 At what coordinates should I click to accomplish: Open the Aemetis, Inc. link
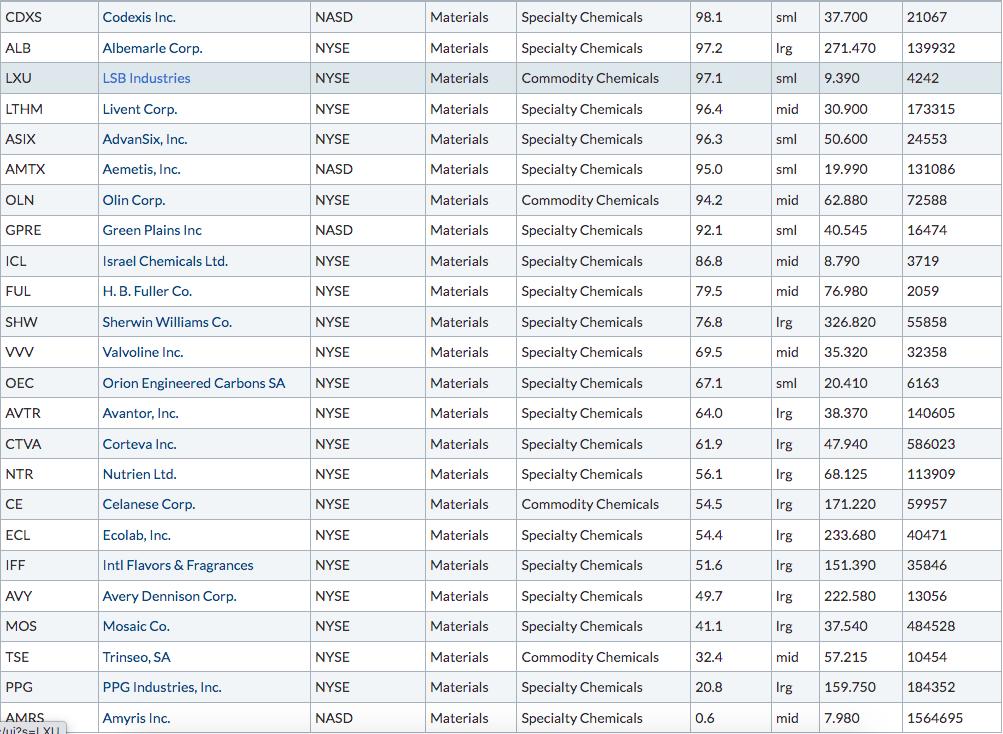[141, 169]
